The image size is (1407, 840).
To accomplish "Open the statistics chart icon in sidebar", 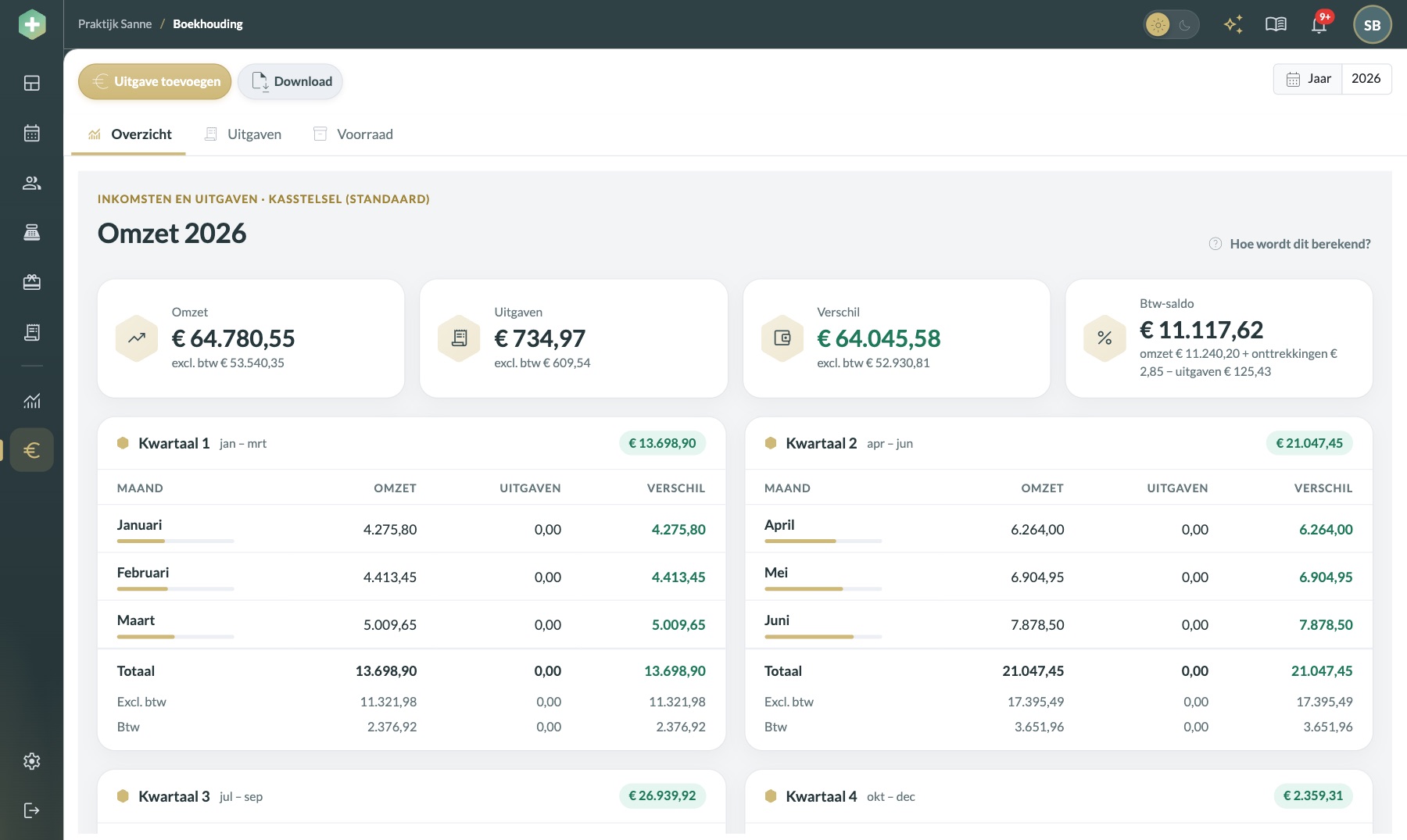I will coord(32,401).
